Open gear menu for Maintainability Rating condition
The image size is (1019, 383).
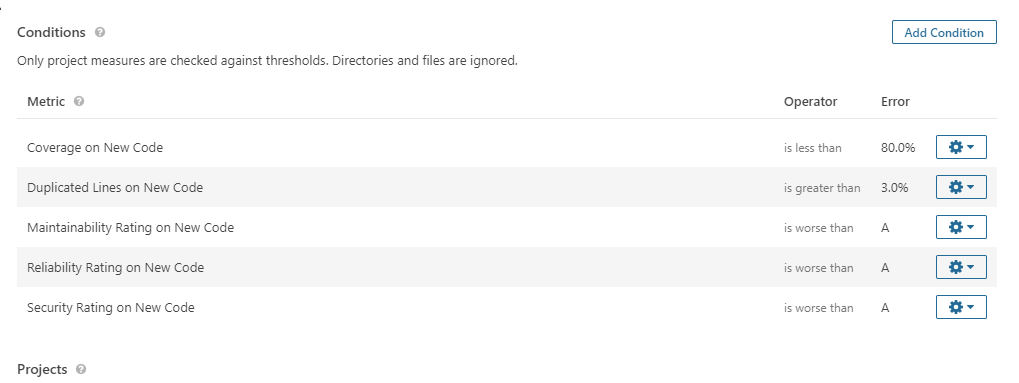point(961,228)
